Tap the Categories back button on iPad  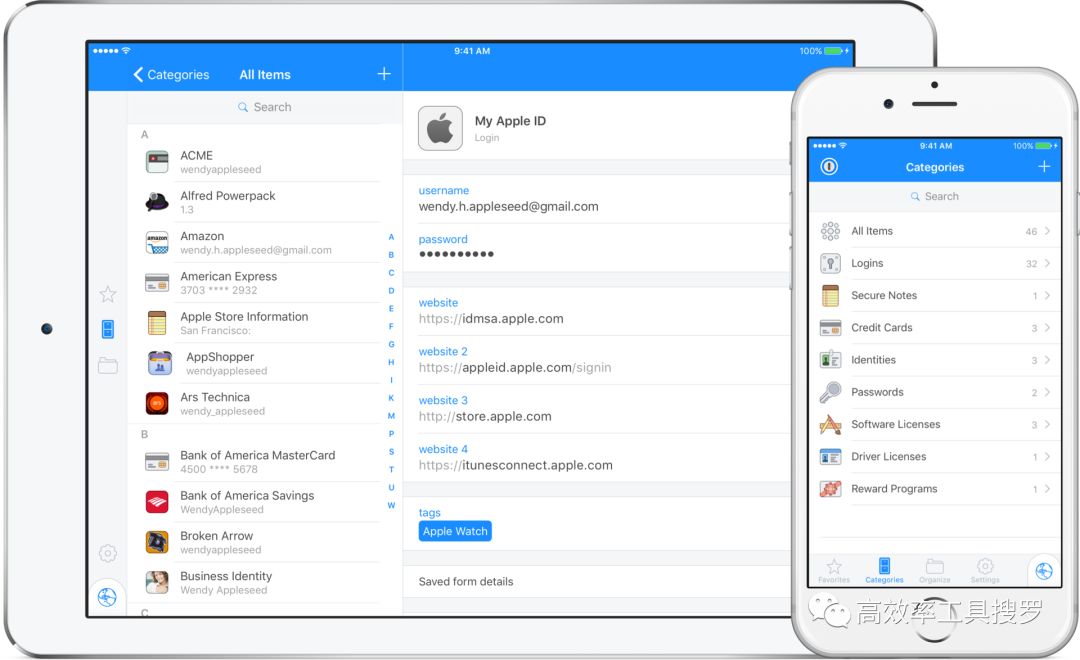pyautogui.click(x=171, y=74)
